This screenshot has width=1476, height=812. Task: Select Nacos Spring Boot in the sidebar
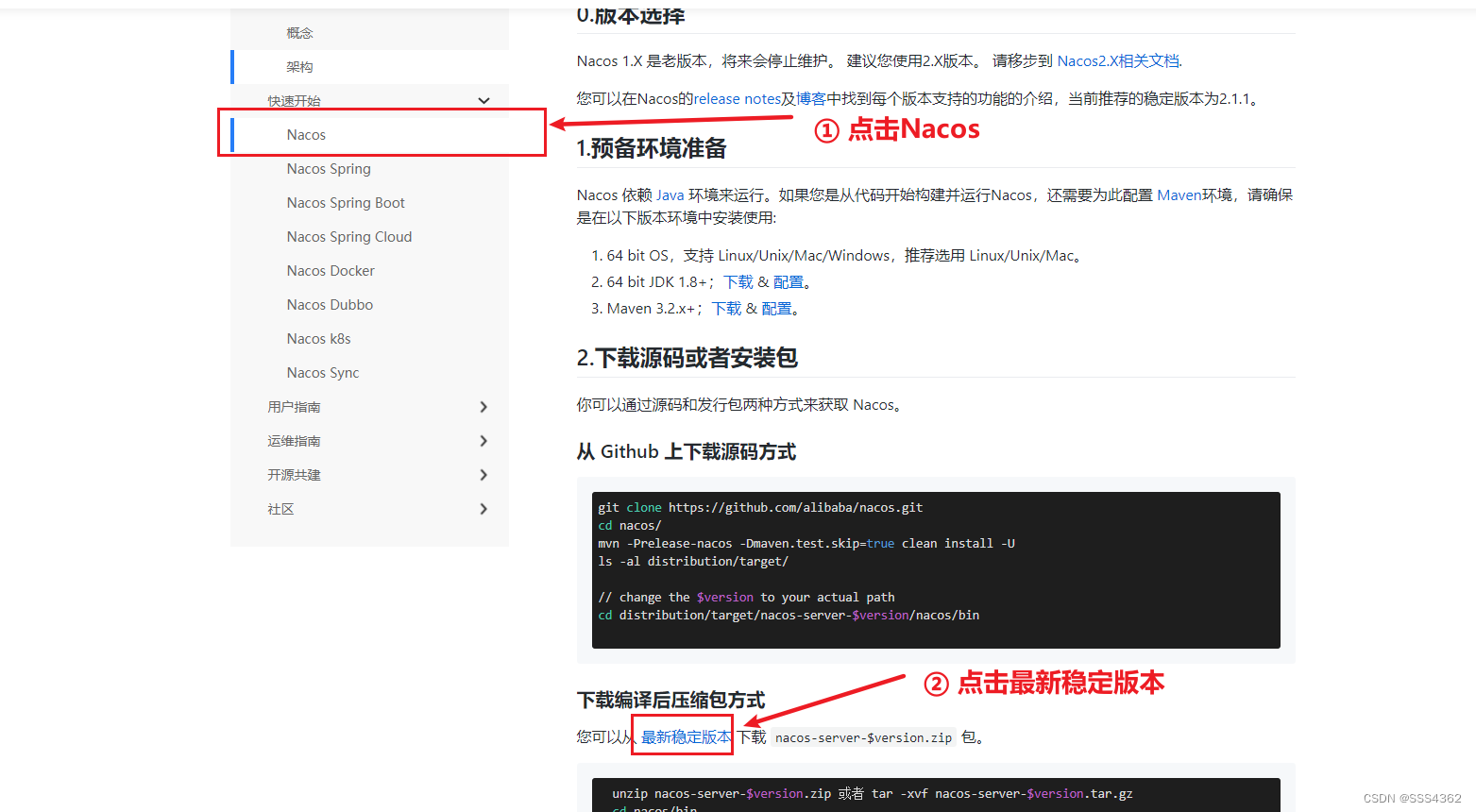346,203
